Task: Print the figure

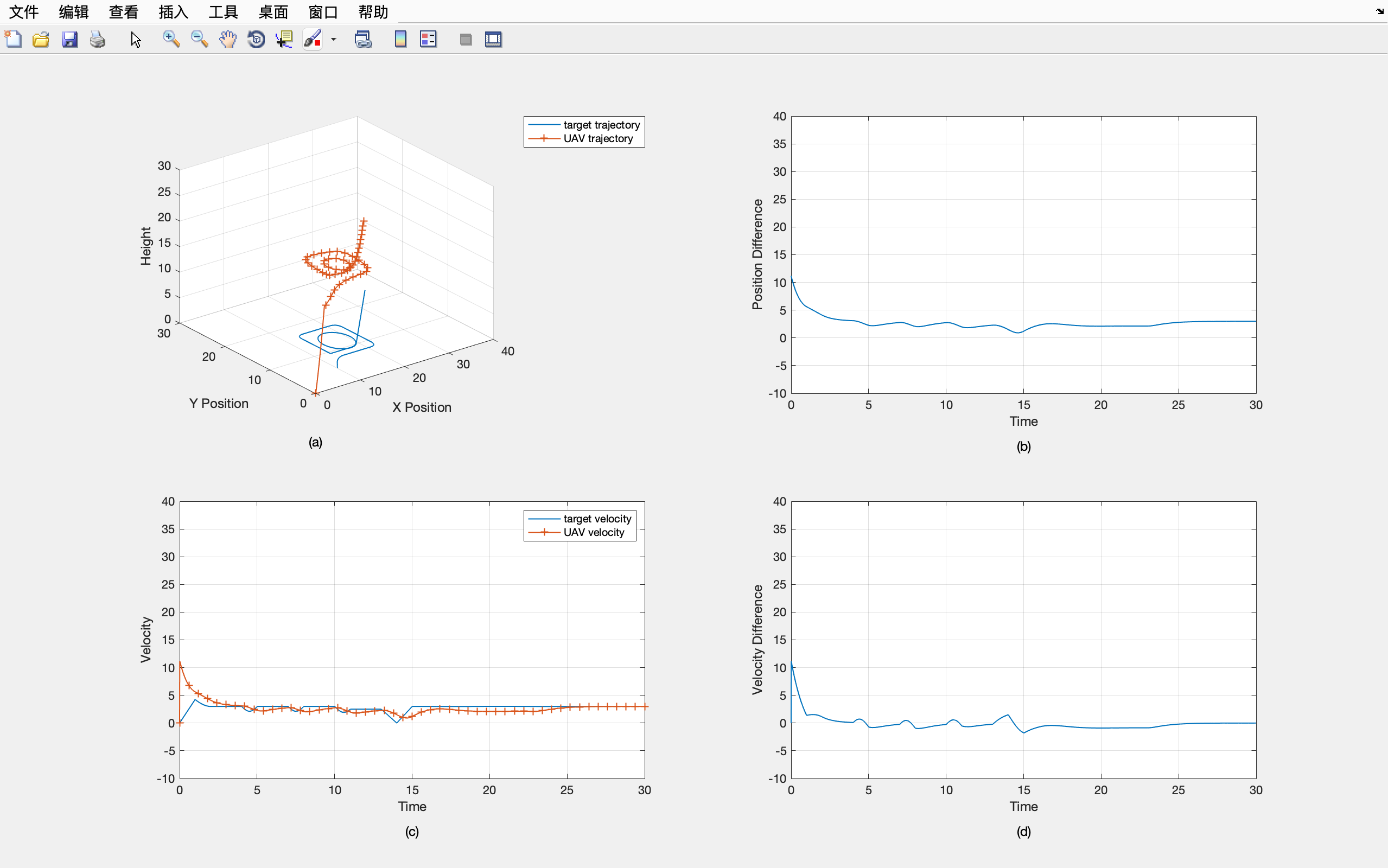Action: click(x=97, y=39)
